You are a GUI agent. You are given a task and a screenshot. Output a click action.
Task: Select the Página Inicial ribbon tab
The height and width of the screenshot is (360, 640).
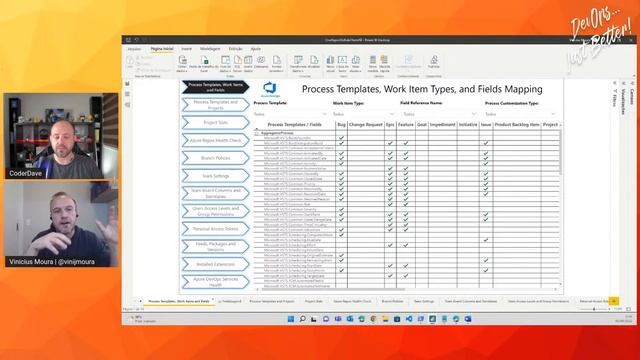(162, 49)
